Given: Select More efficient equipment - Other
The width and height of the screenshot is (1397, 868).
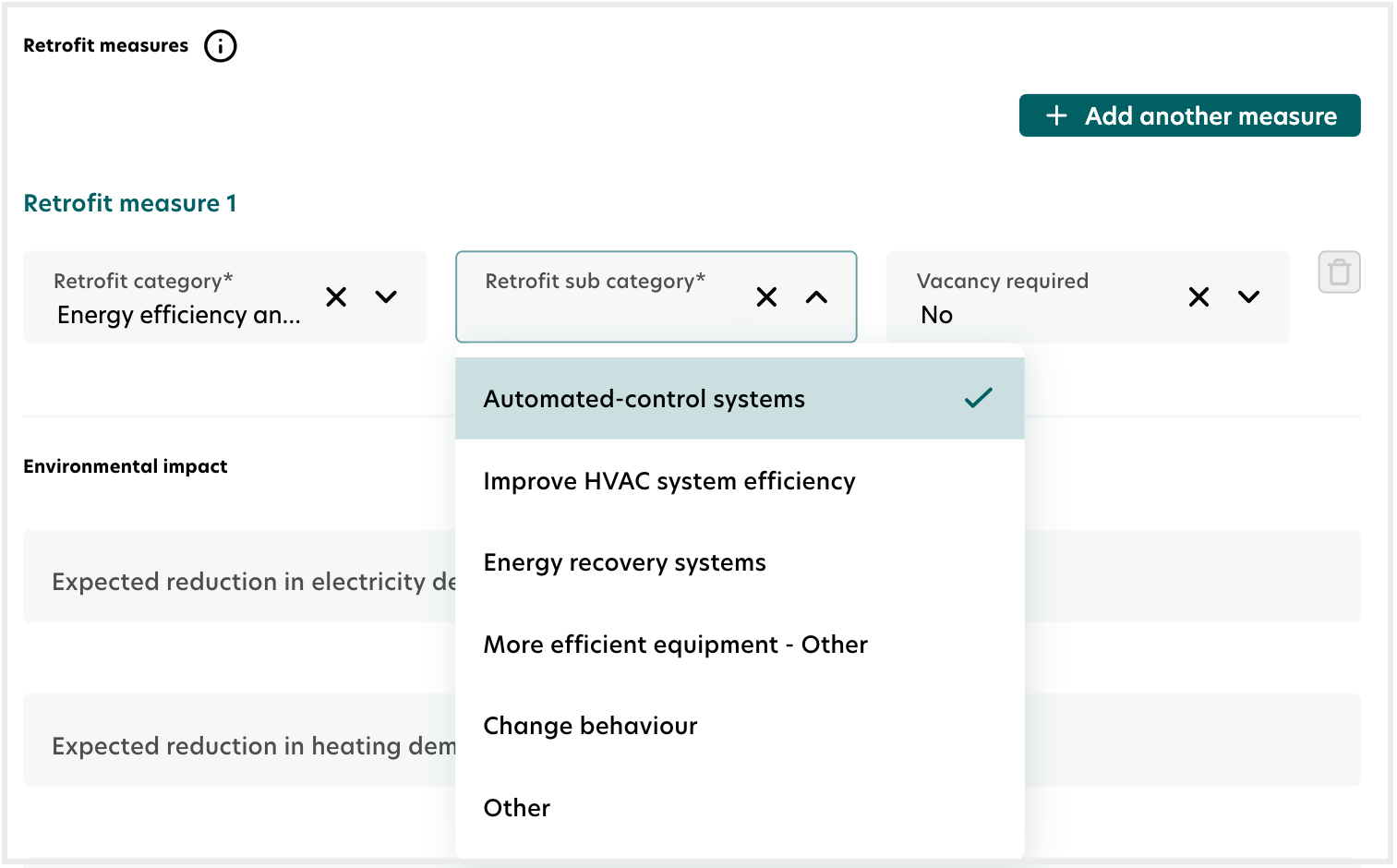Looking at the screenshot, I should point(740,645).
